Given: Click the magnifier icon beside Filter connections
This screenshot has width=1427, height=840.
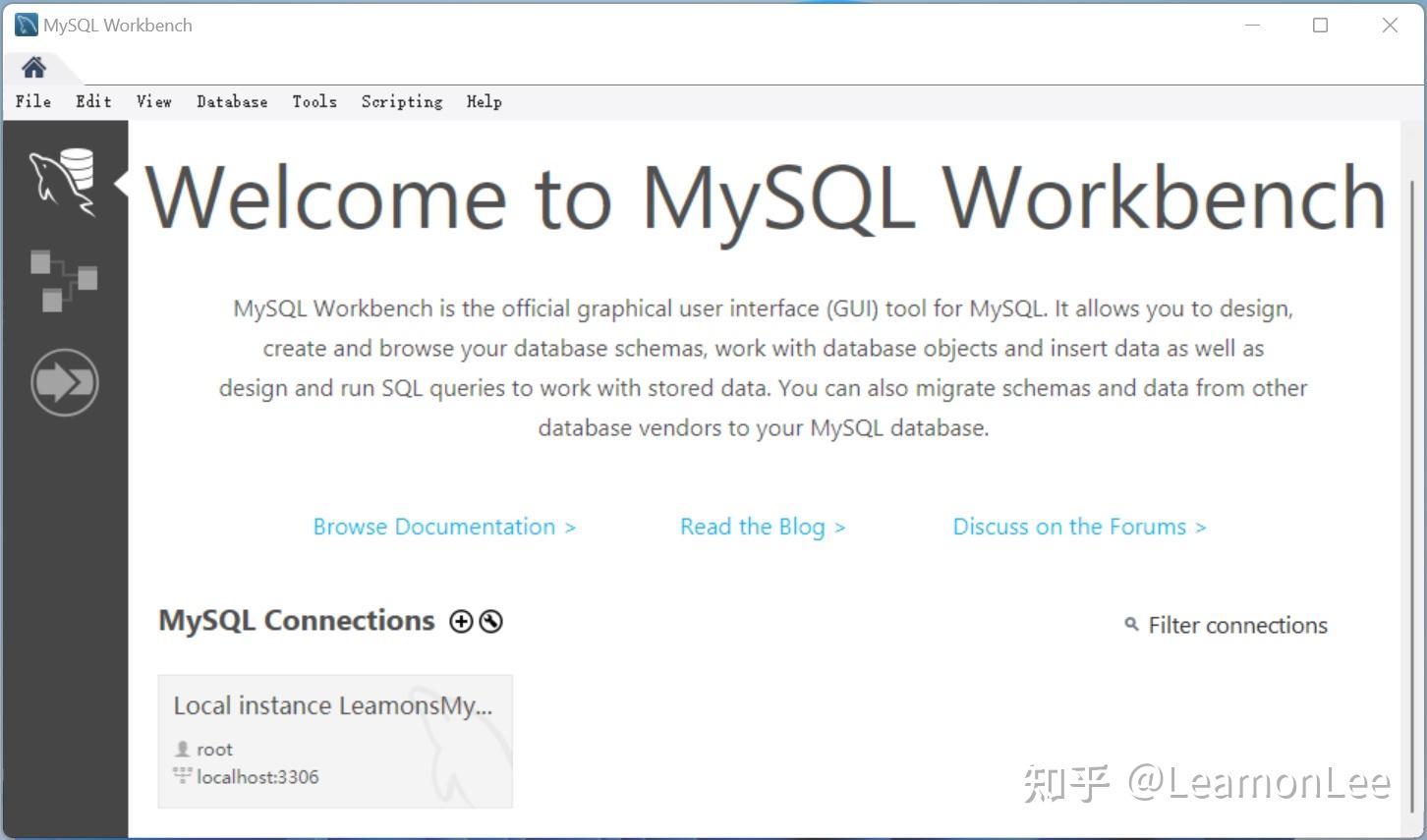Looking at the screenshot, I should [x=1129, y=625].
